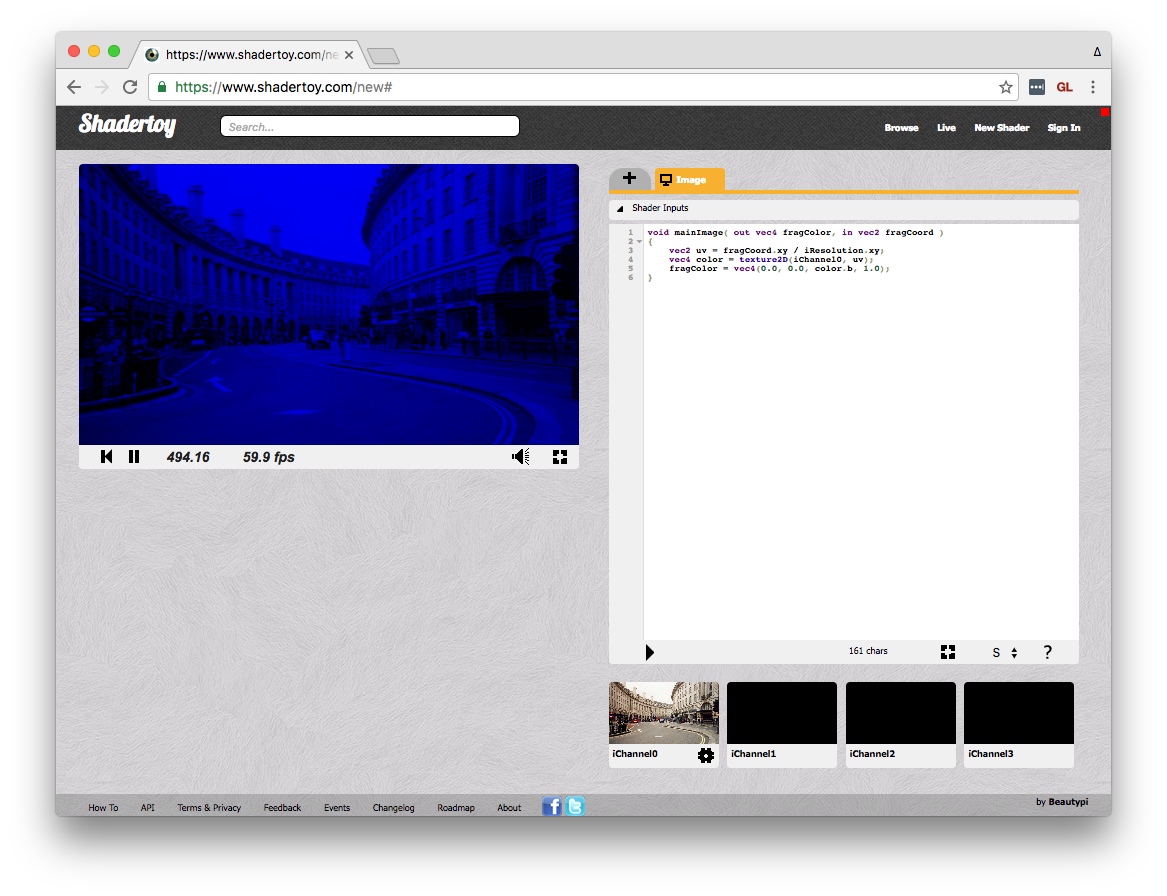
Task: Mute the shader audio speaker icon
Action: 521,457
